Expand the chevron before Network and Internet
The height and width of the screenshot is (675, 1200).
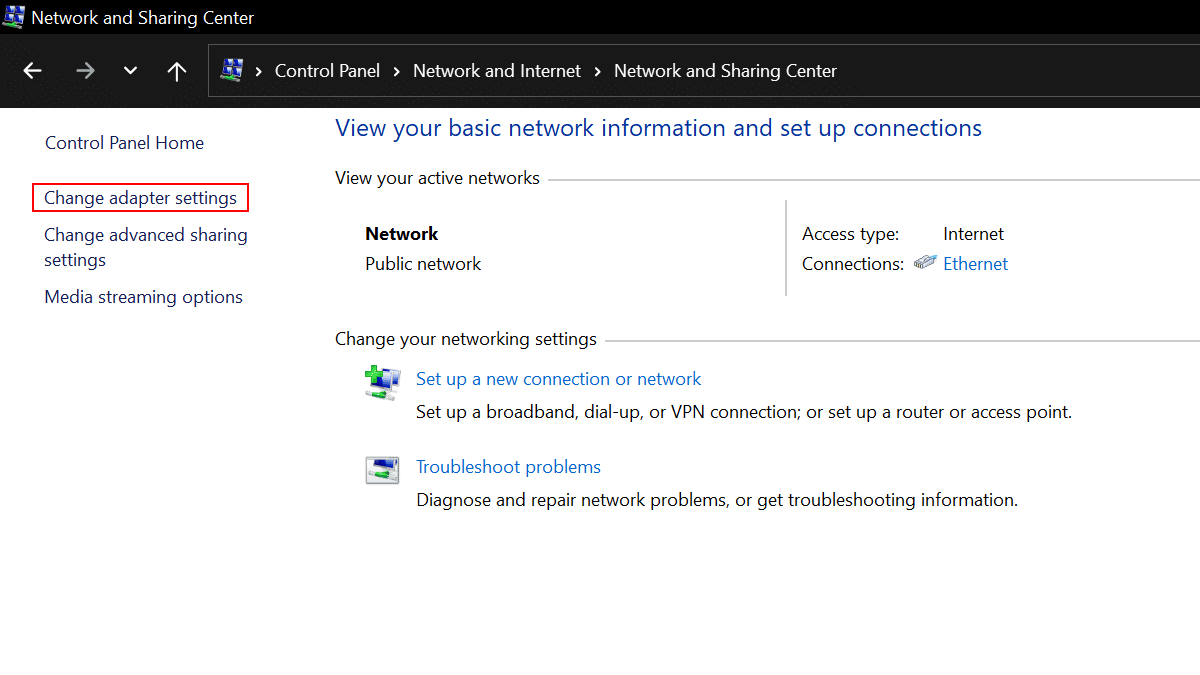[x=397, y=71]
